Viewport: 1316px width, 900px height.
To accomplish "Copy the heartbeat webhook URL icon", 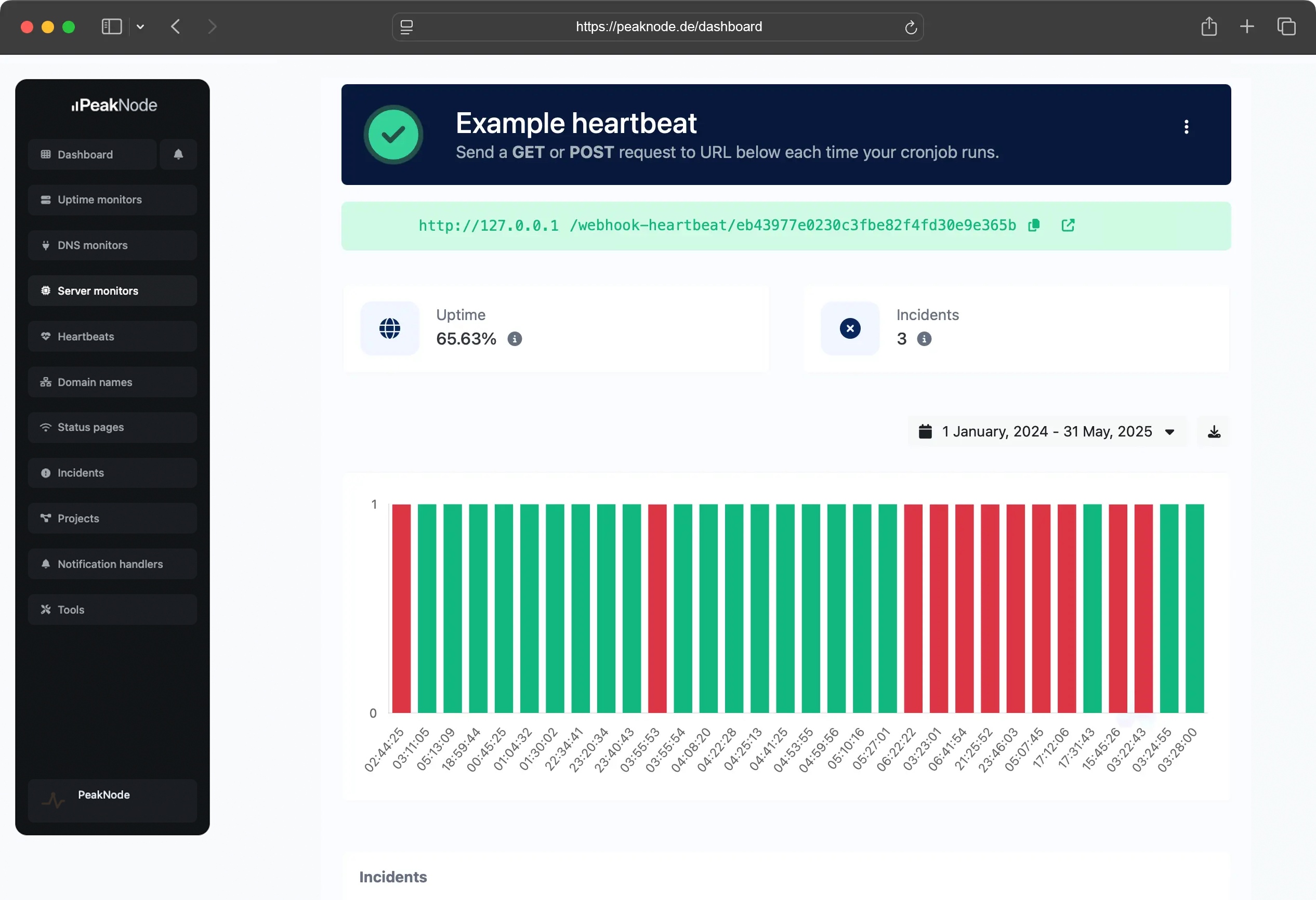I will tap(1033, 226).
